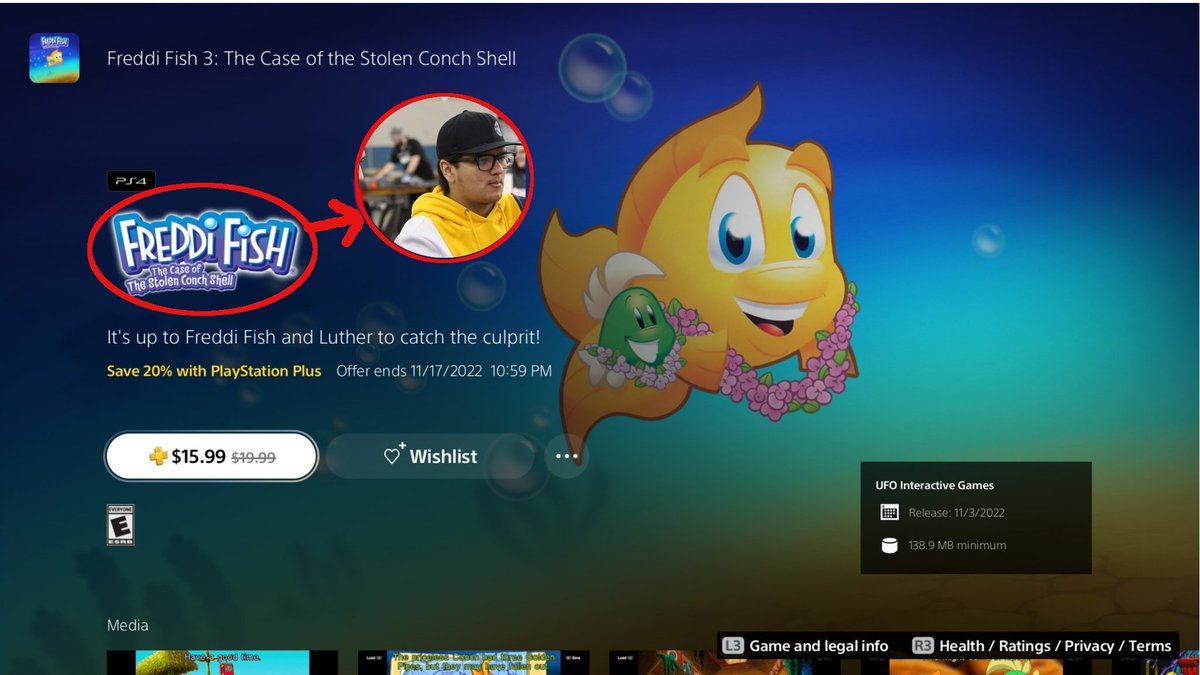1200x675 pixels.
Task: Click the 'Release: 11/3/2022' text
Action: coord(956,513)
